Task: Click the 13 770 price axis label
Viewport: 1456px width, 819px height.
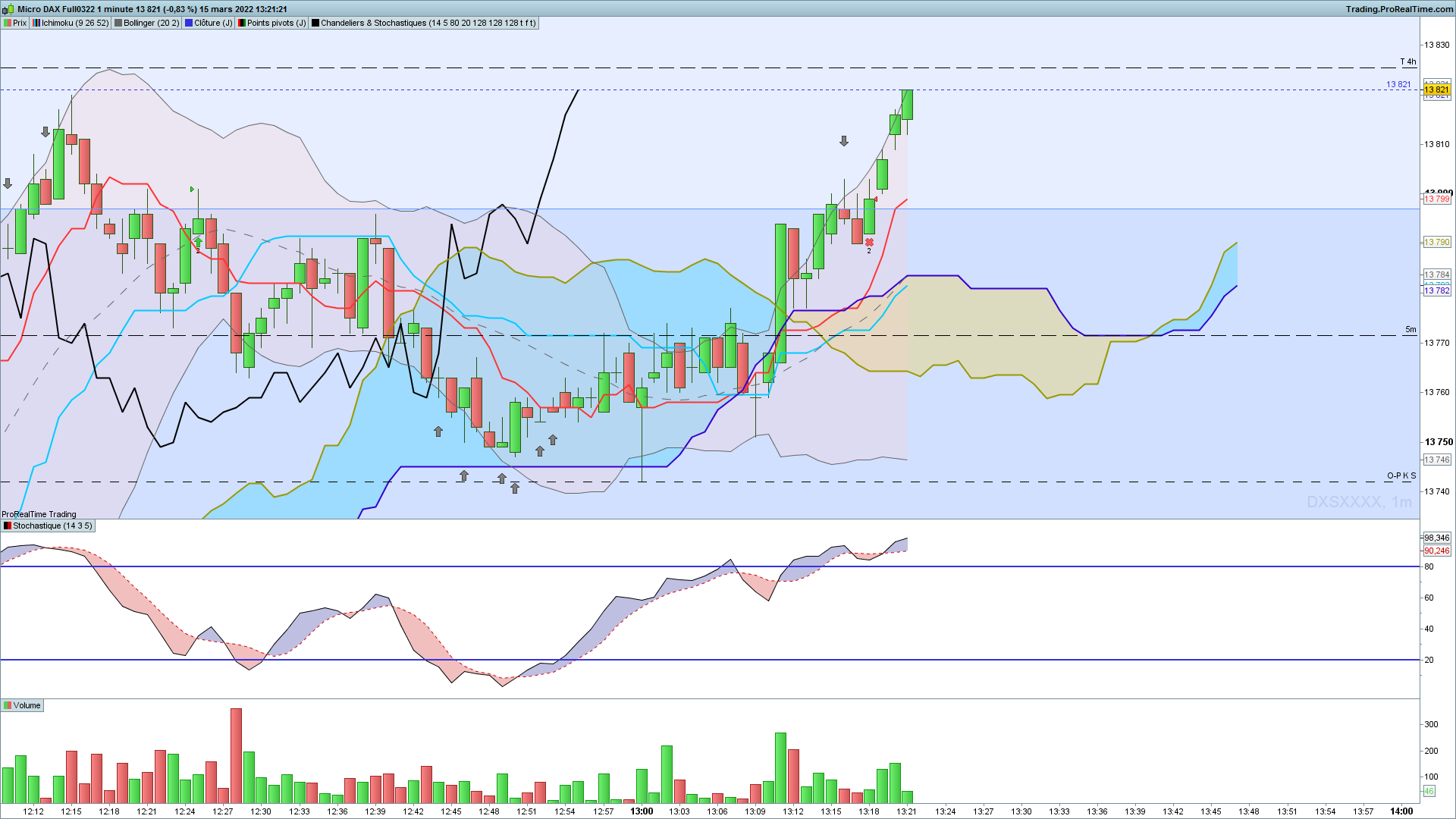Action: pyautogui.click(x=1436, y=343)
